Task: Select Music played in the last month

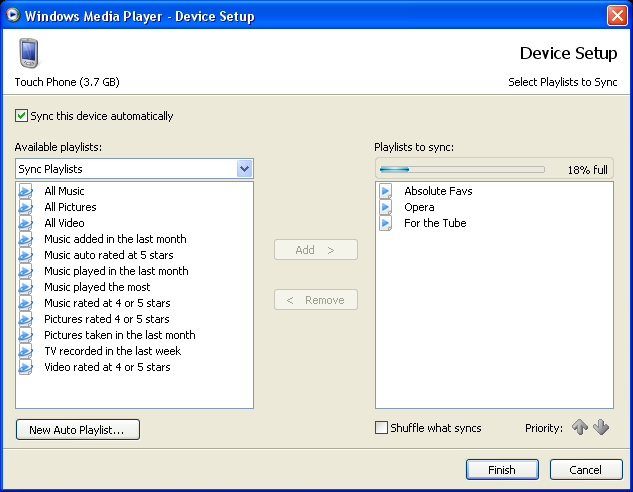Action: tap(116, 271)
